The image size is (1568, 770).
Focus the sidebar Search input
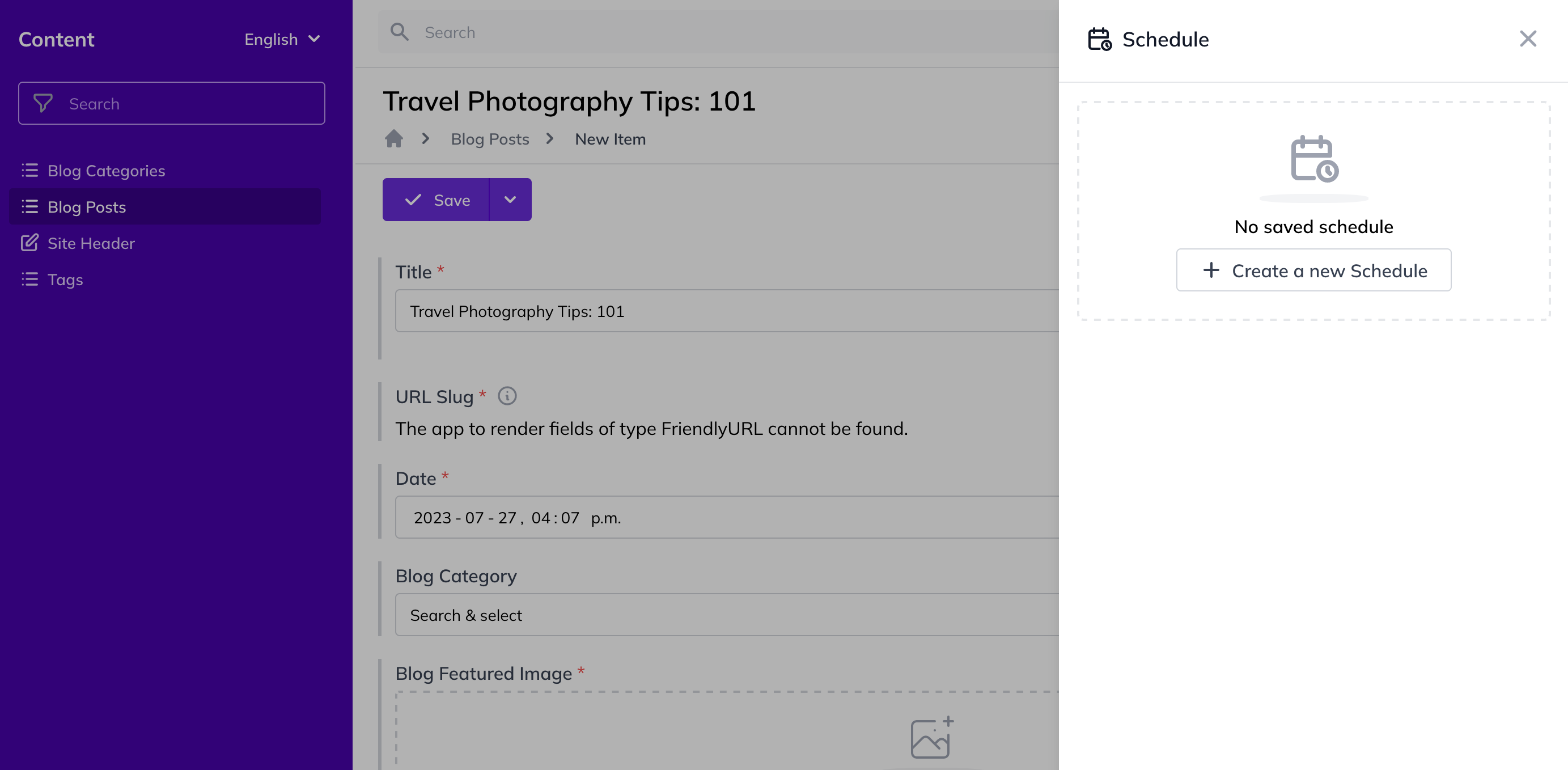172,103
